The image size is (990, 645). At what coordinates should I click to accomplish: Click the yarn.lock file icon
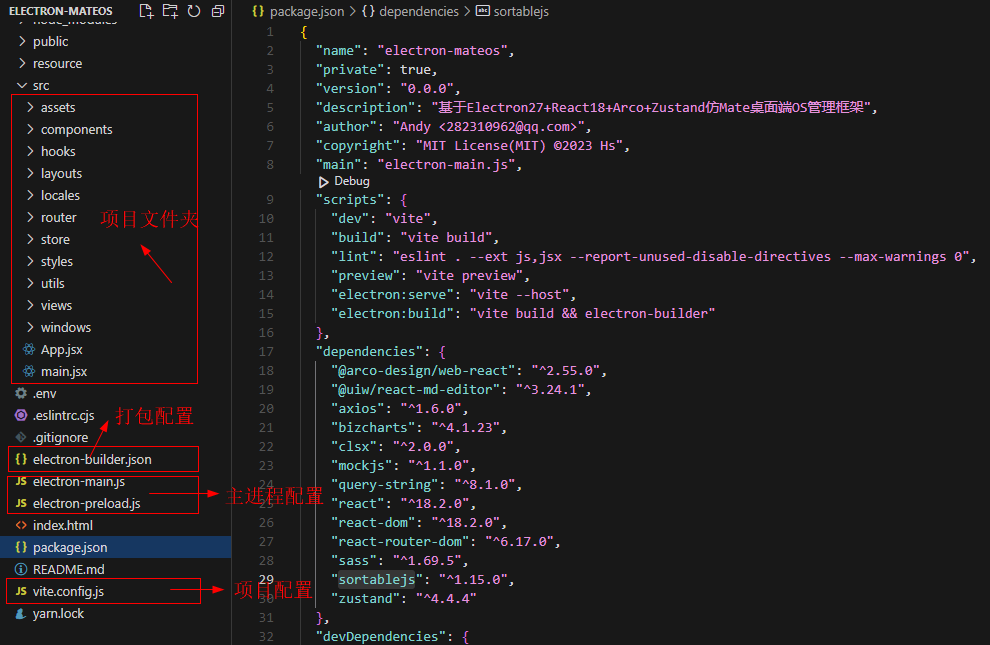tap(21, 613)
